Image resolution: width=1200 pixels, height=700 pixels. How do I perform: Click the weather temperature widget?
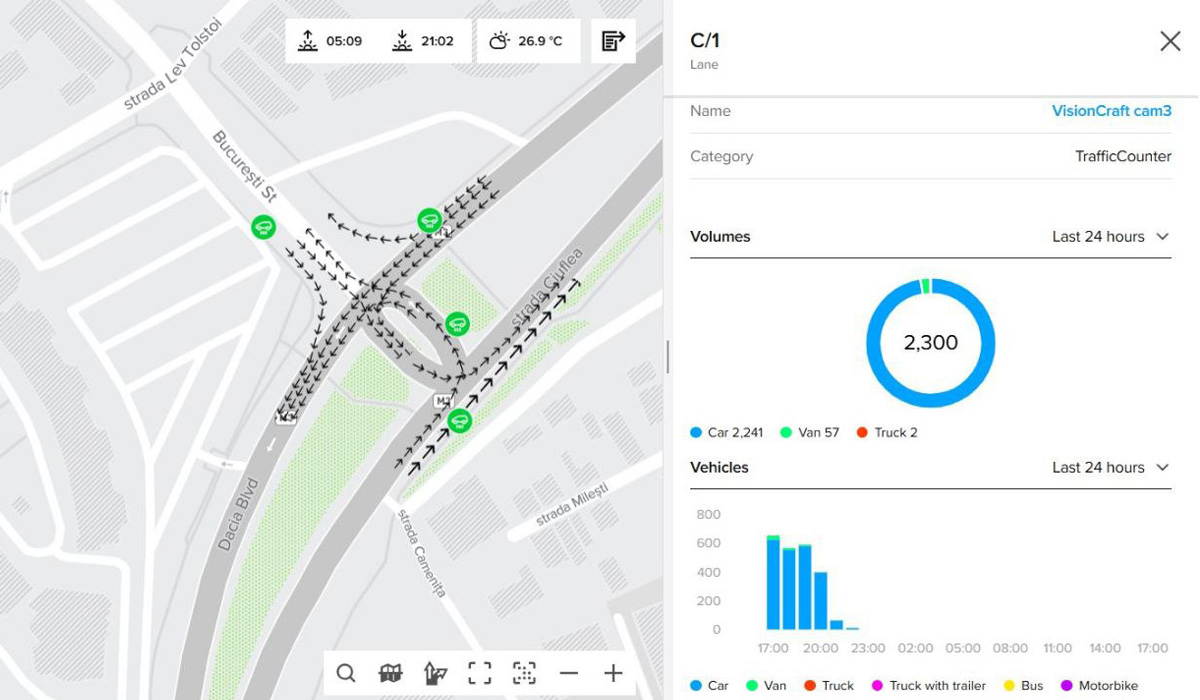(527, 41)
